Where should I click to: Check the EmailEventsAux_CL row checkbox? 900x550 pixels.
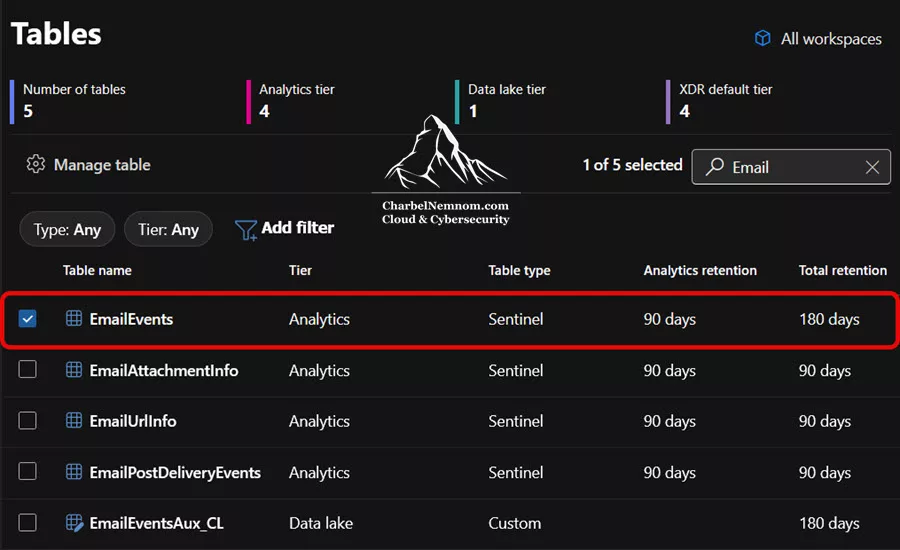coord(28,522)
